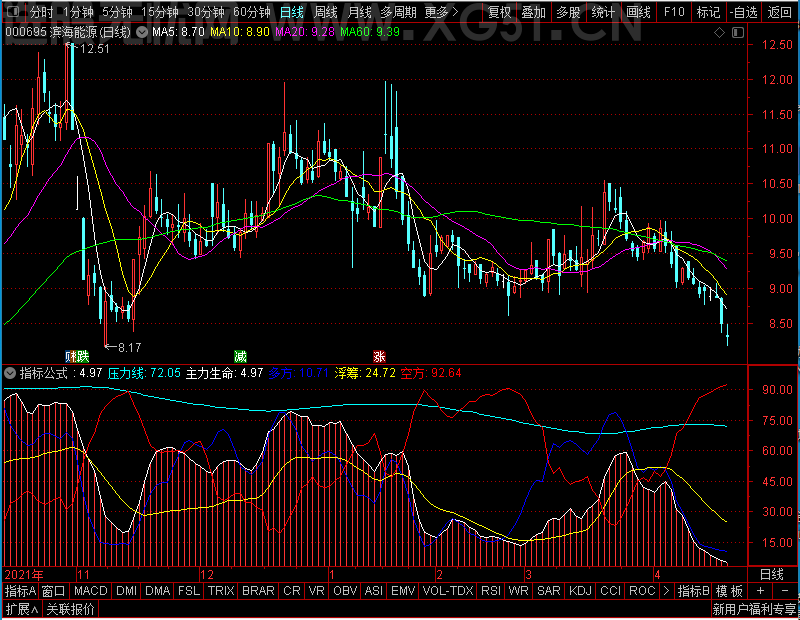The width and height of the screenshot is (800, 620).
Task: Select the 30分钟 period
Action: click(x=206, y=12)
